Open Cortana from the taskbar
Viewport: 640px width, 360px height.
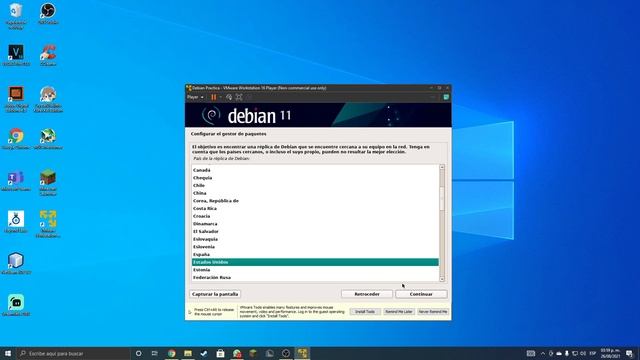pyautogui.click(x=138, y=353)
